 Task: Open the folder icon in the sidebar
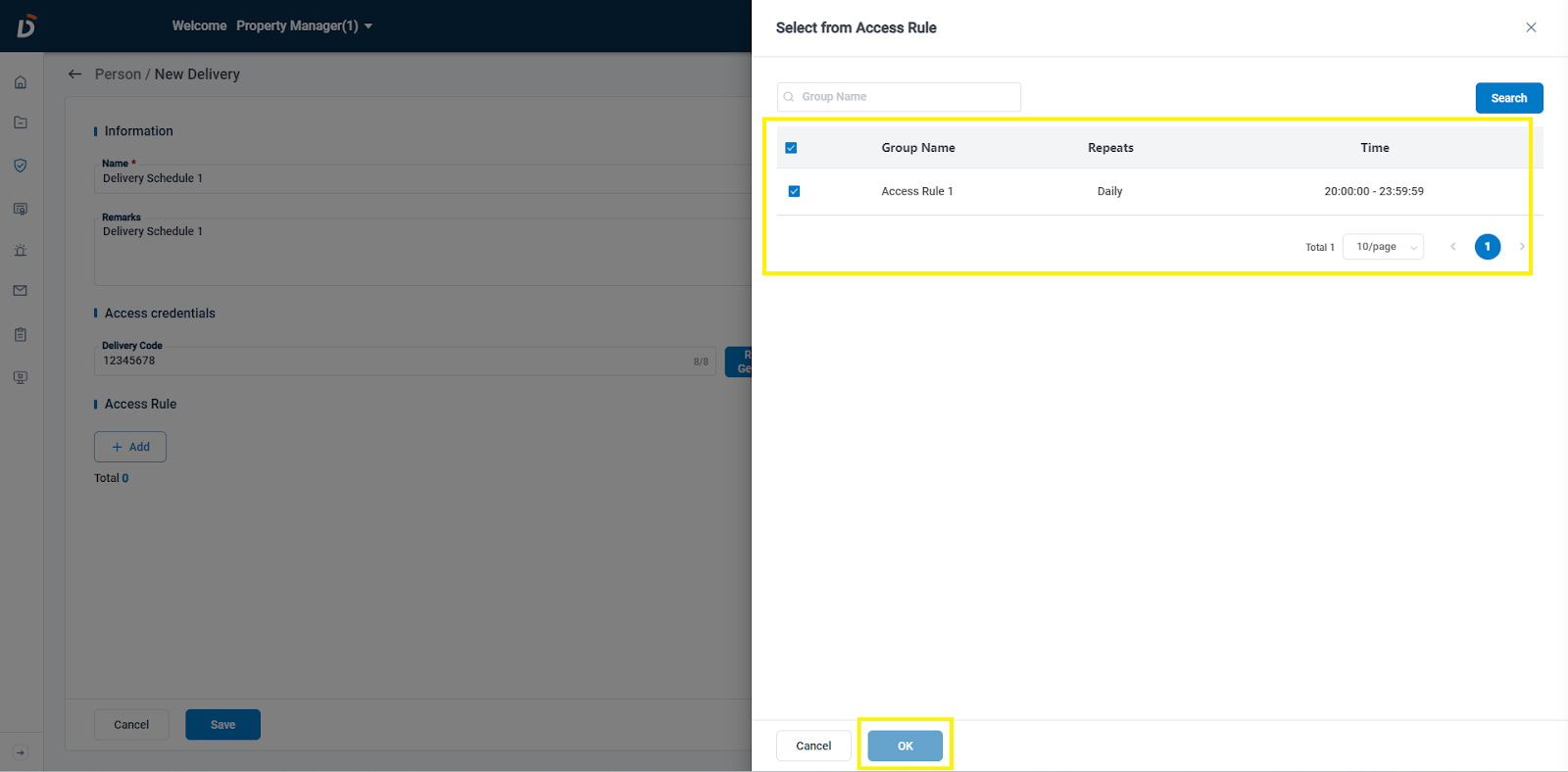pos(21,122)
